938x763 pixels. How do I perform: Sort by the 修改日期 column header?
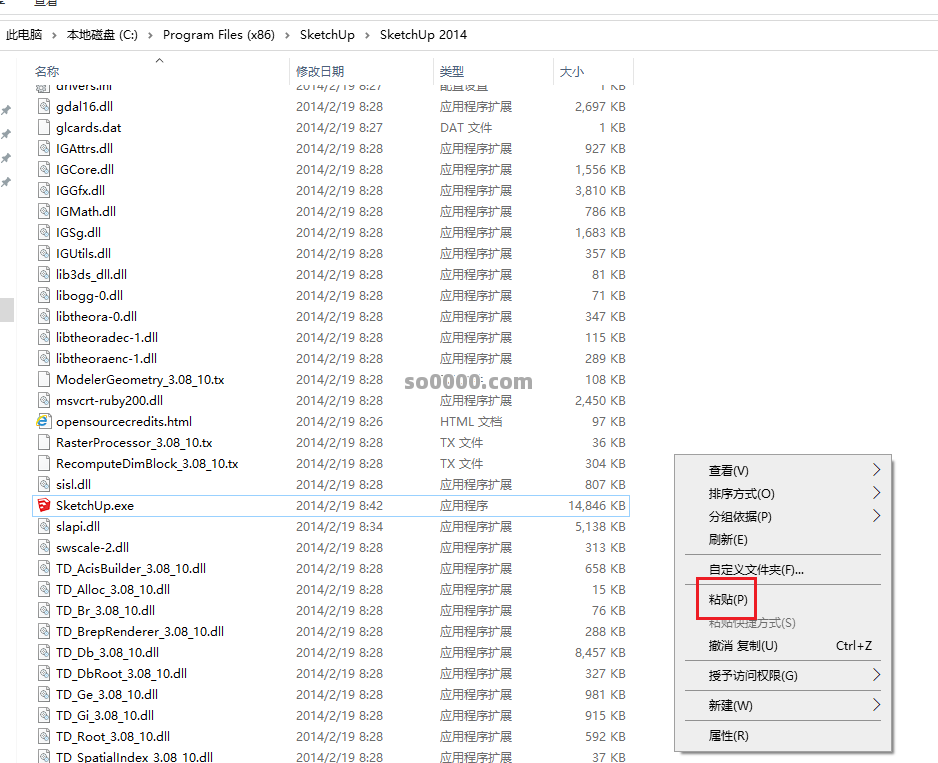320,71
